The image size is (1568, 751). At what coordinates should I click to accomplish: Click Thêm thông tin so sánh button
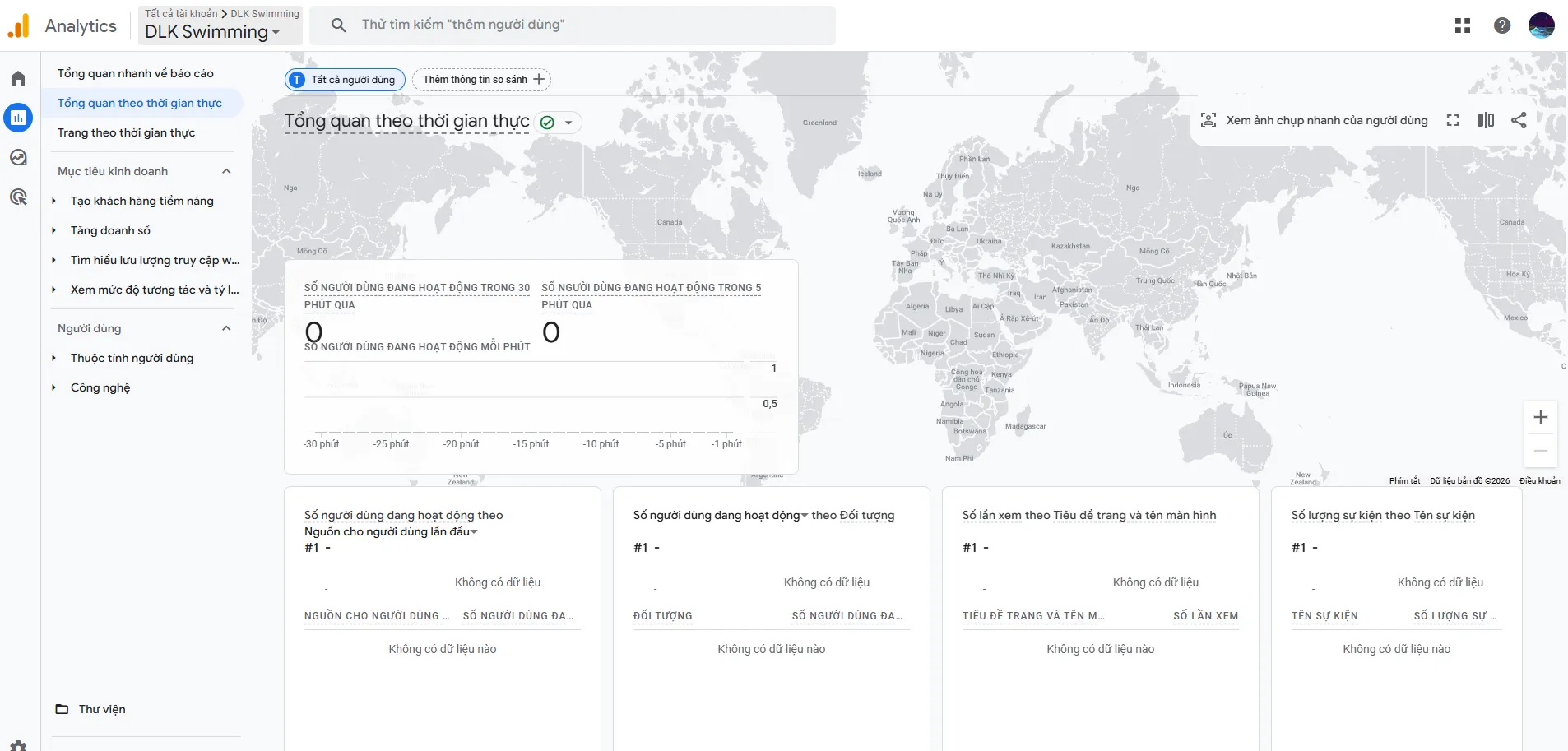[482, 80]
